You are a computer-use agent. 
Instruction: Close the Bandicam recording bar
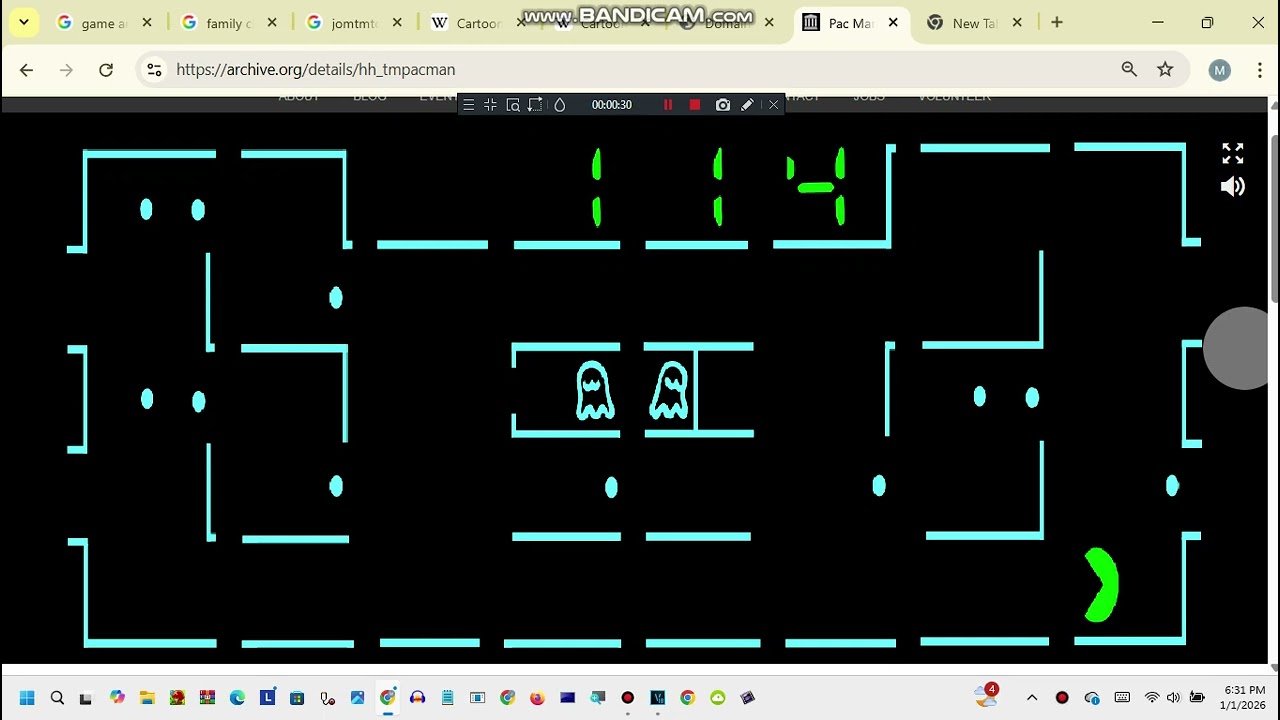tap(773, 105)
